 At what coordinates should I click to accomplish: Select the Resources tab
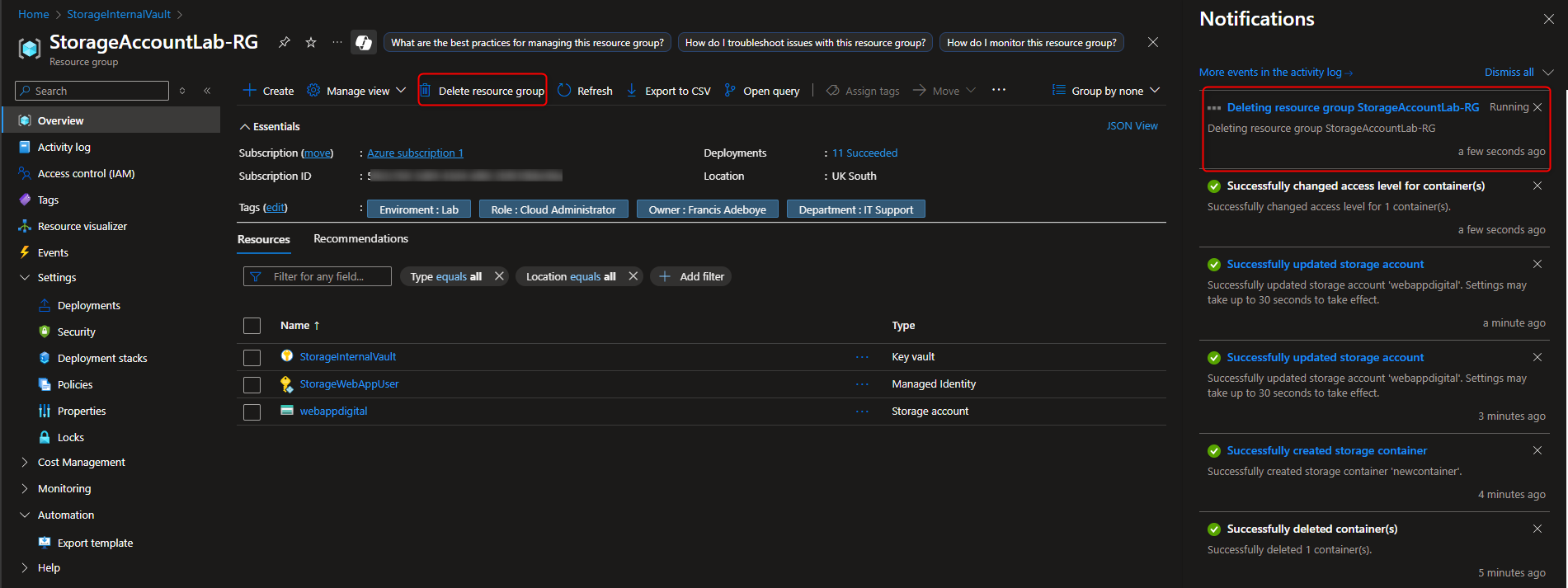(x=264, y=239)
